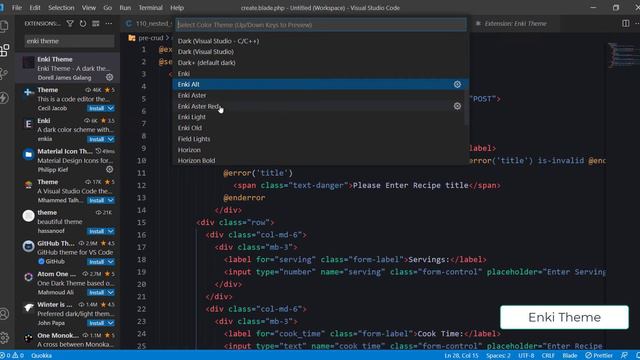Open Install dropdown arrow for Winter is Coming
This screenshot has height=360, width=640.
pyautogui.click(x=111, y=323)
